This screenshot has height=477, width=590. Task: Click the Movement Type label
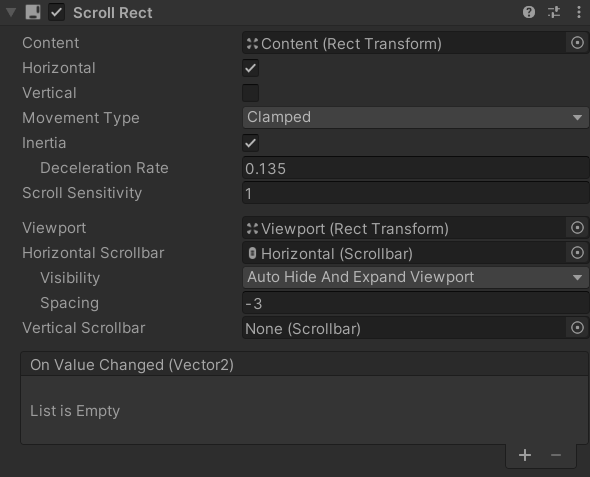click(81, 118)
